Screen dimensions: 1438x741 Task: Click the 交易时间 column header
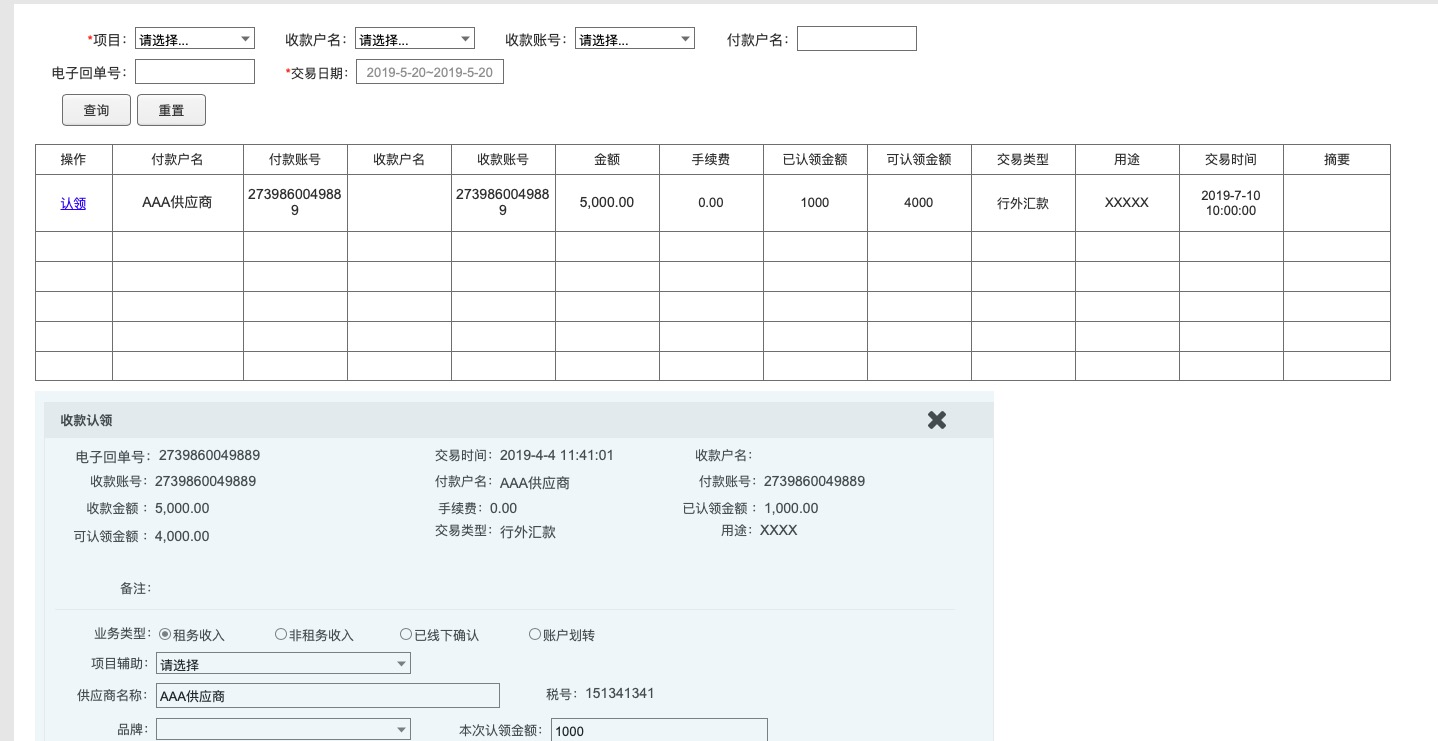click(1231, 160)
